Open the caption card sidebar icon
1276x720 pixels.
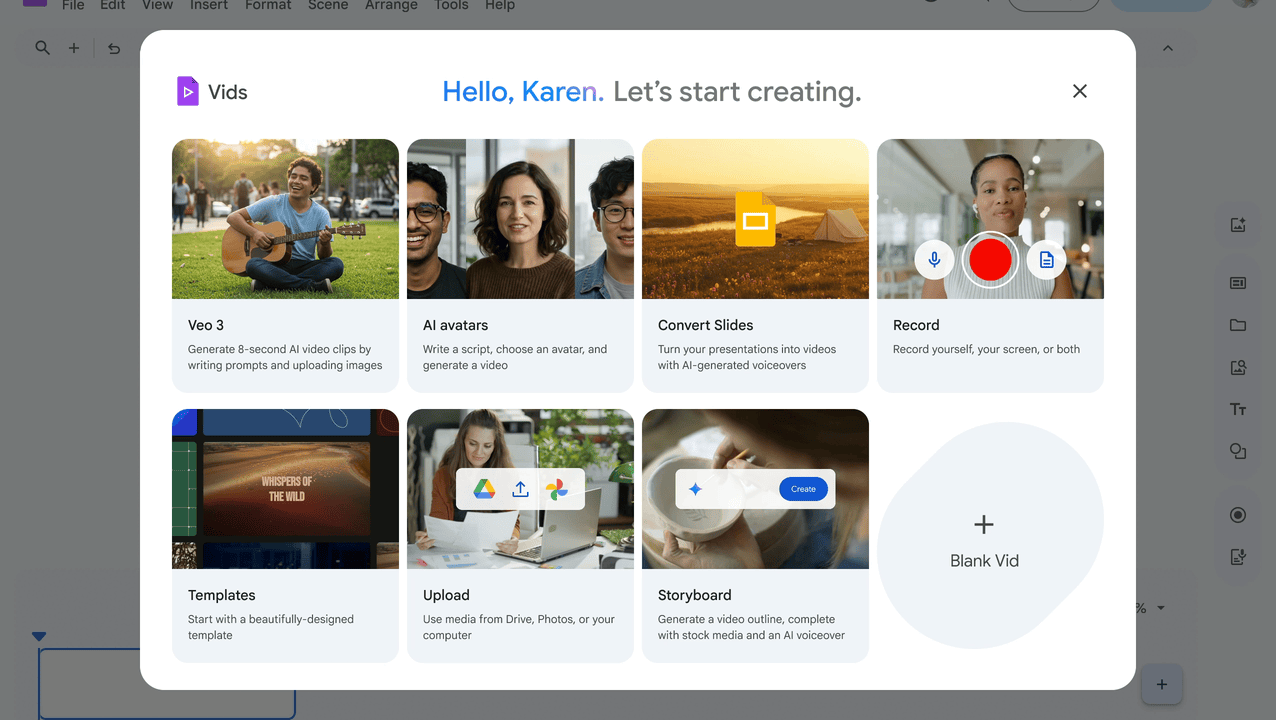tap(1238, 283)
